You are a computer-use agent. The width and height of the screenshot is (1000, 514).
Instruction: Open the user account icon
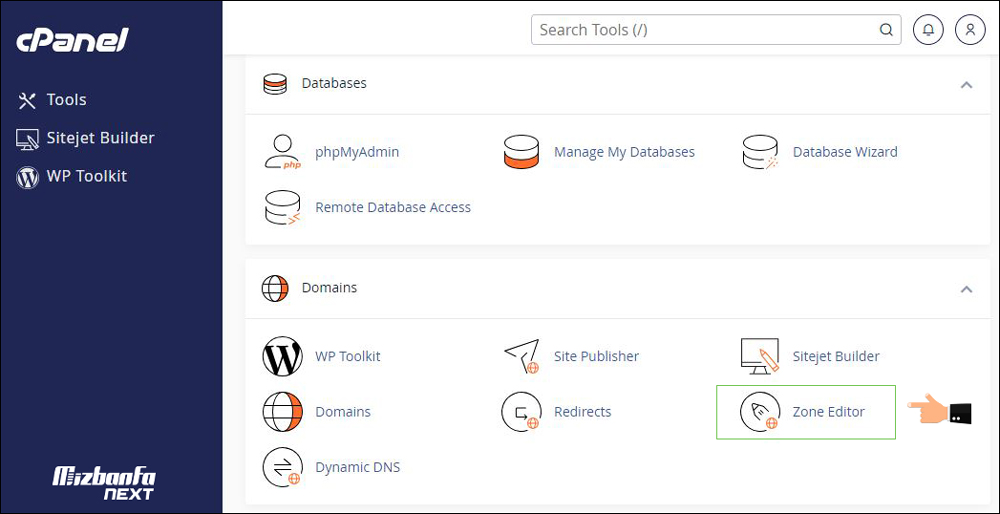(x=970, y=29)
